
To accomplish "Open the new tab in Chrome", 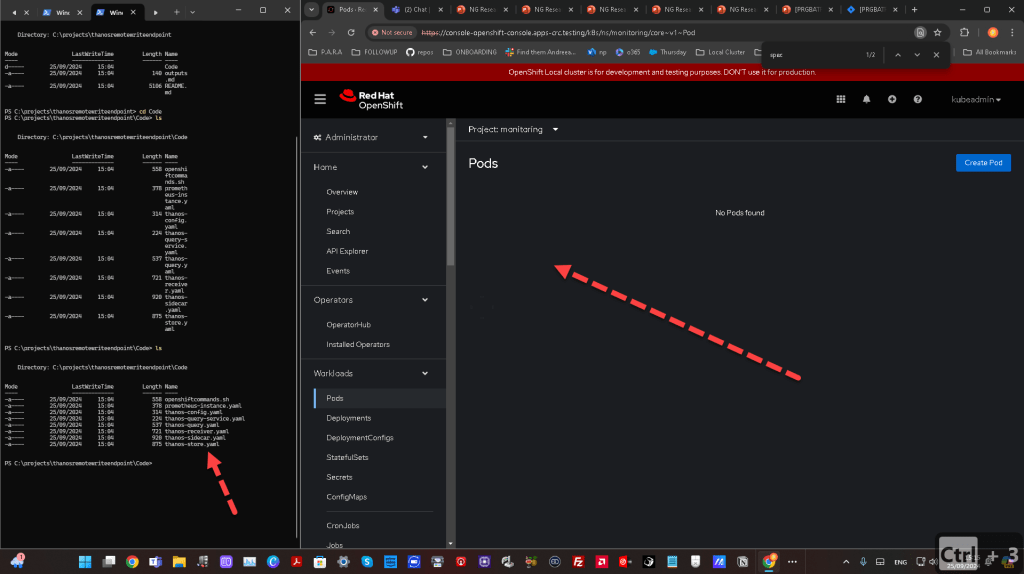I will point(914,10).
